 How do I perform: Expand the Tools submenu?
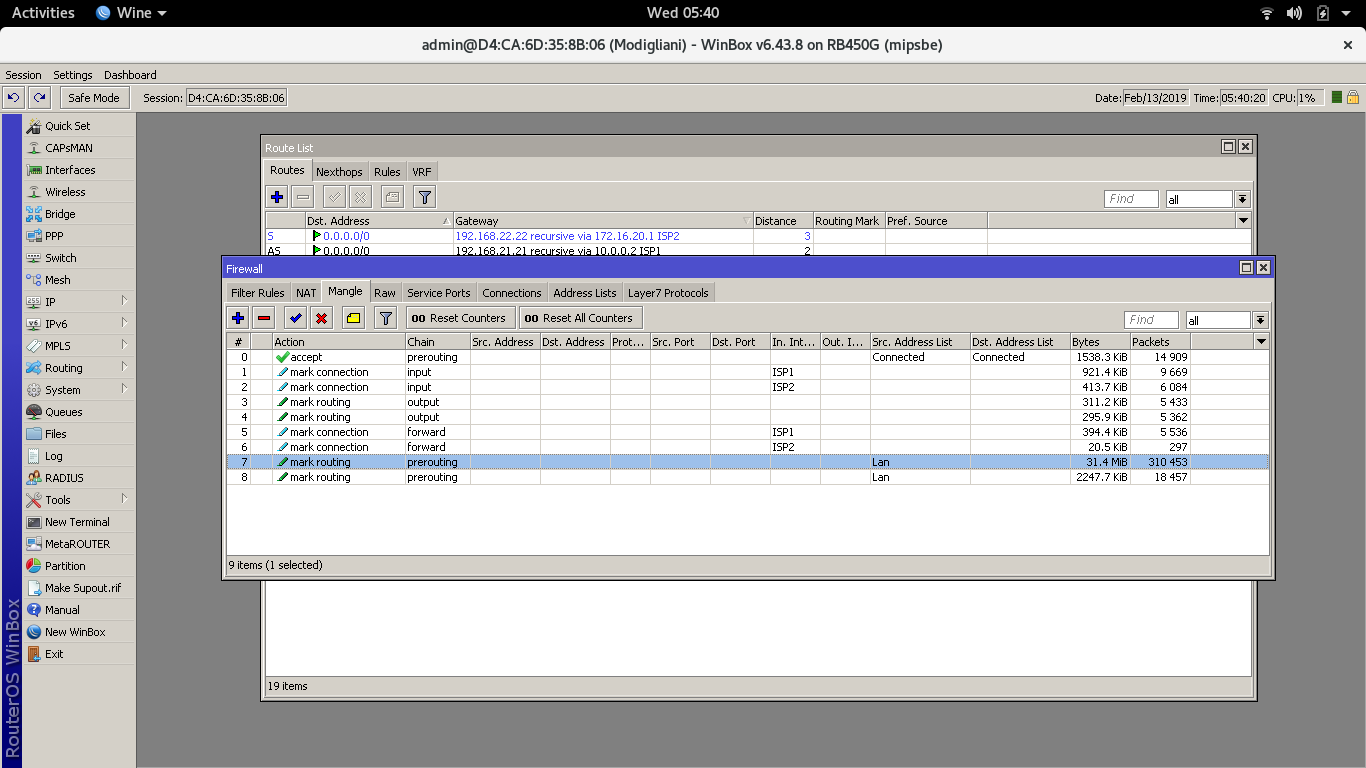pos(79,500)
